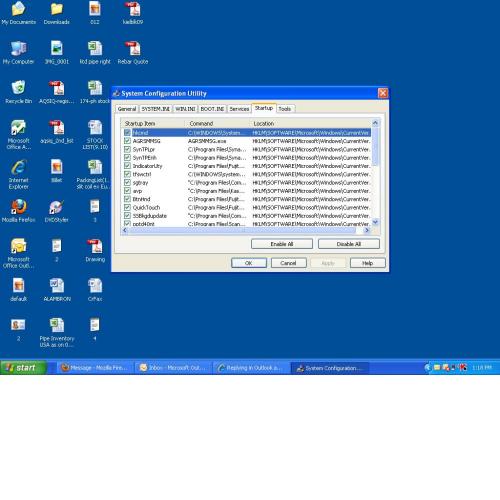
Task: Select the Internet Explorer desktop icon
Action: point(18,174)
